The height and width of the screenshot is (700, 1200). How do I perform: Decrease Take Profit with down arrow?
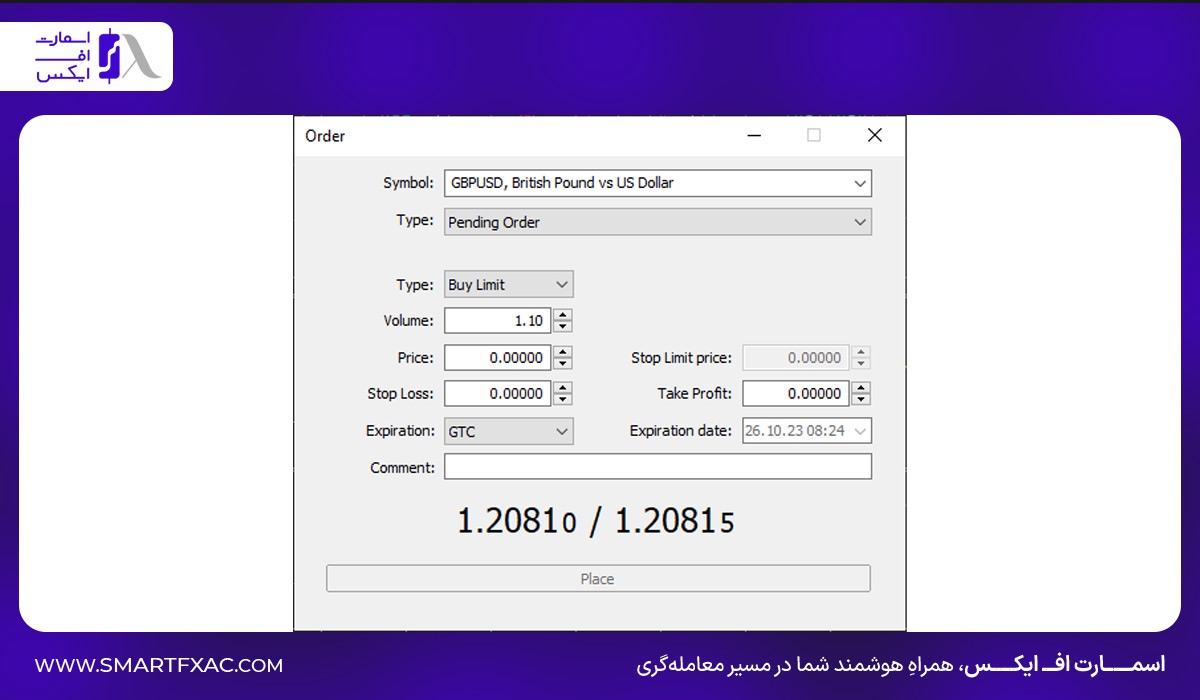(861, 400)
